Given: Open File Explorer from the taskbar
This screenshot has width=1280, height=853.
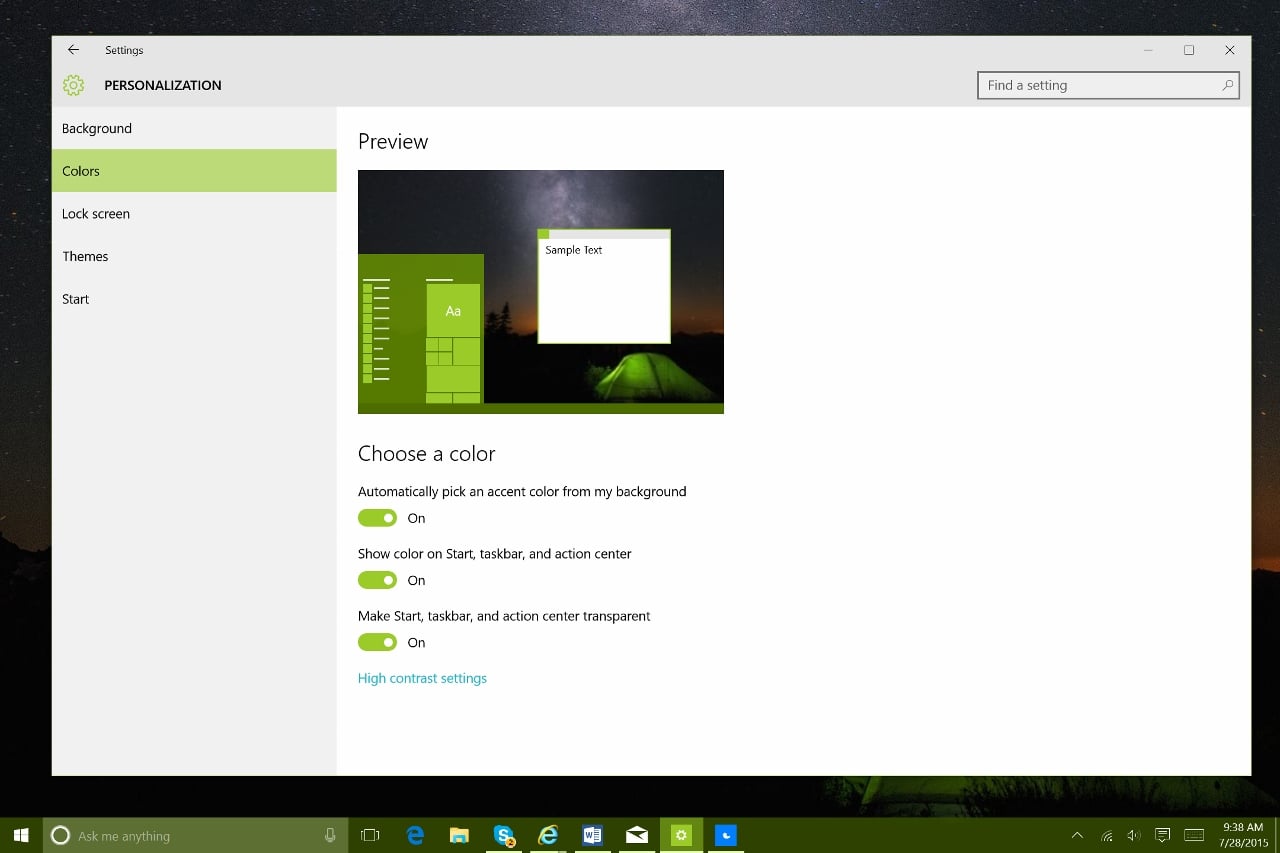Looking at the screenshot, I should (x=459, y=834).
